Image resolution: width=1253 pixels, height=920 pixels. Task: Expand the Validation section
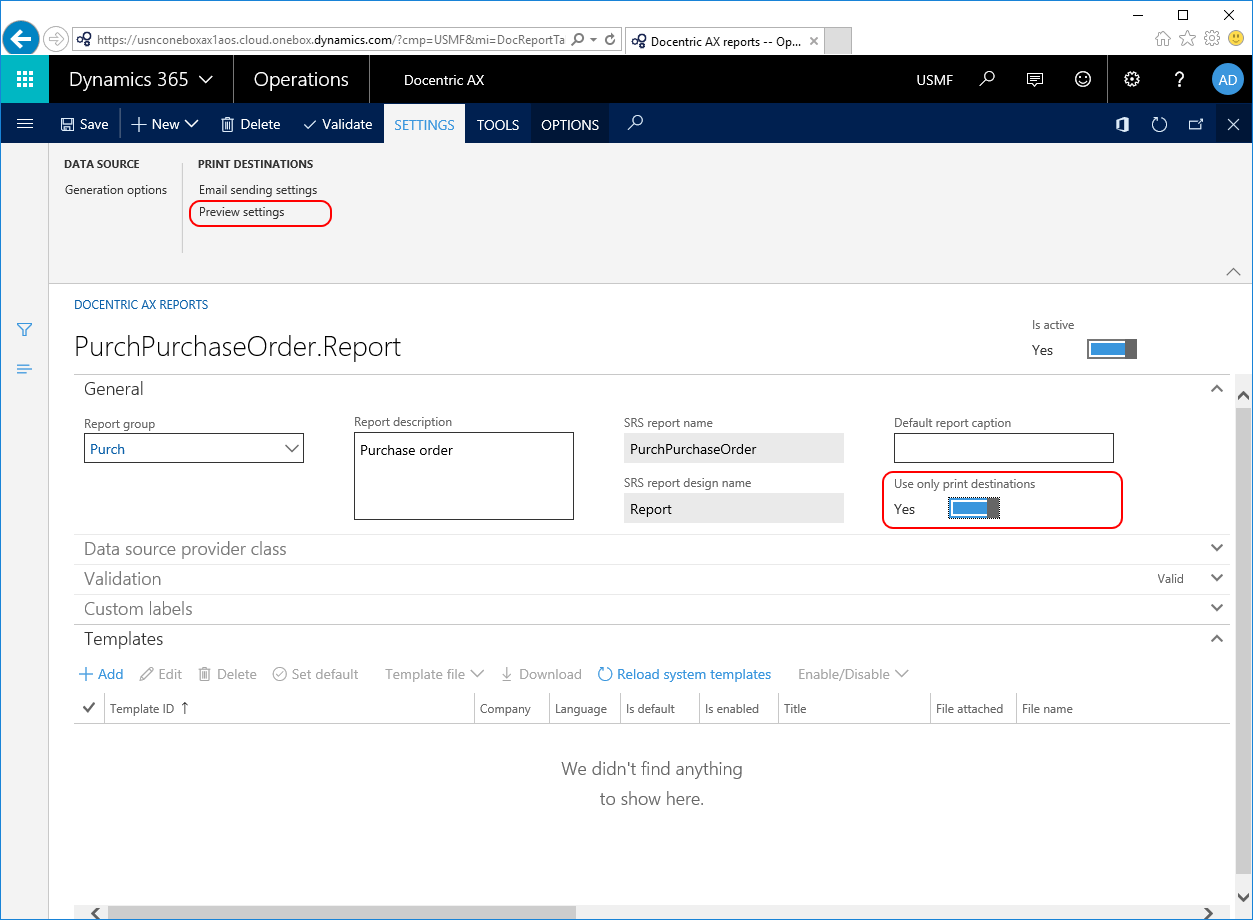pos(1217,578)
